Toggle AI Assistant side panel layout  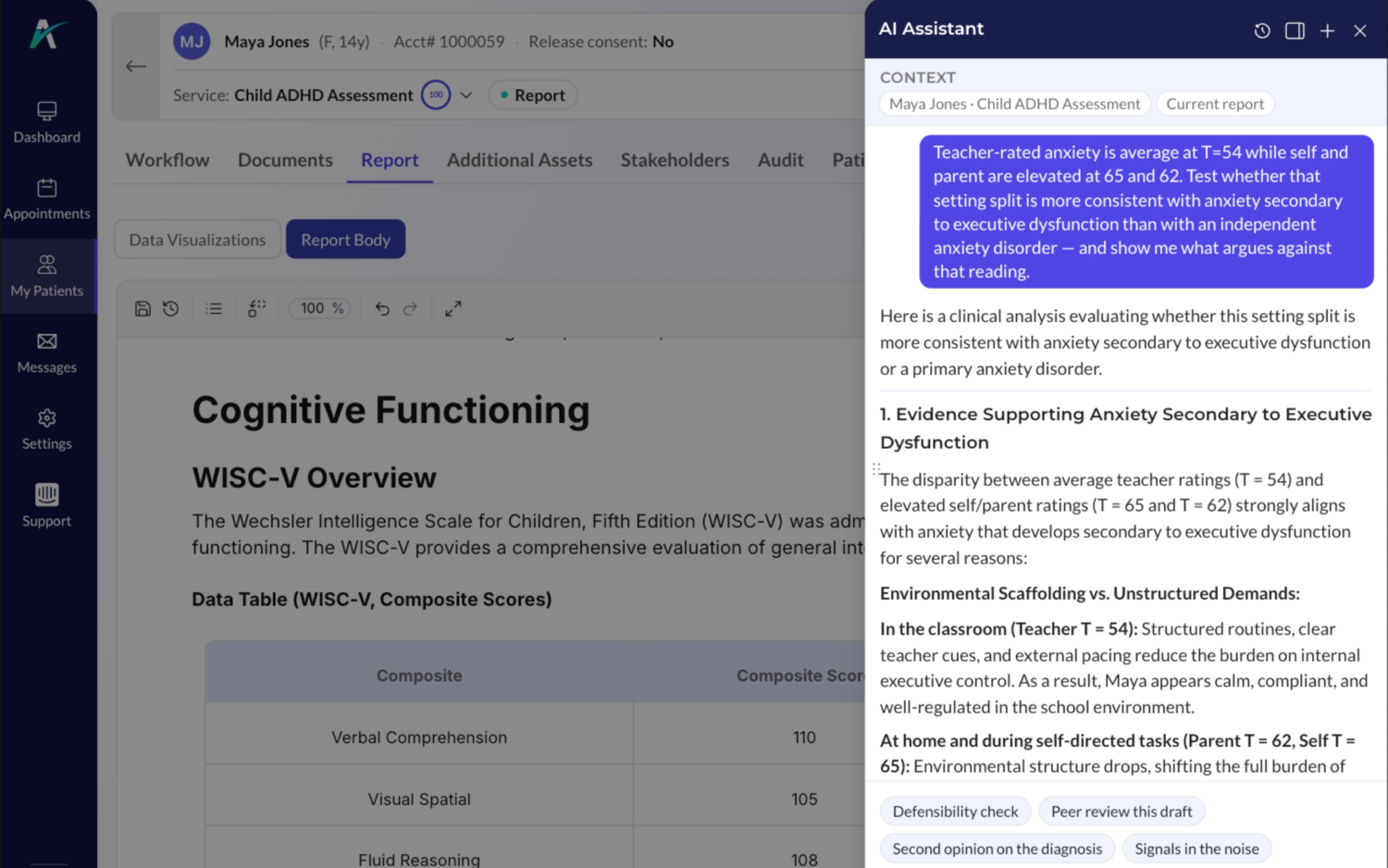click(1295, 31)
